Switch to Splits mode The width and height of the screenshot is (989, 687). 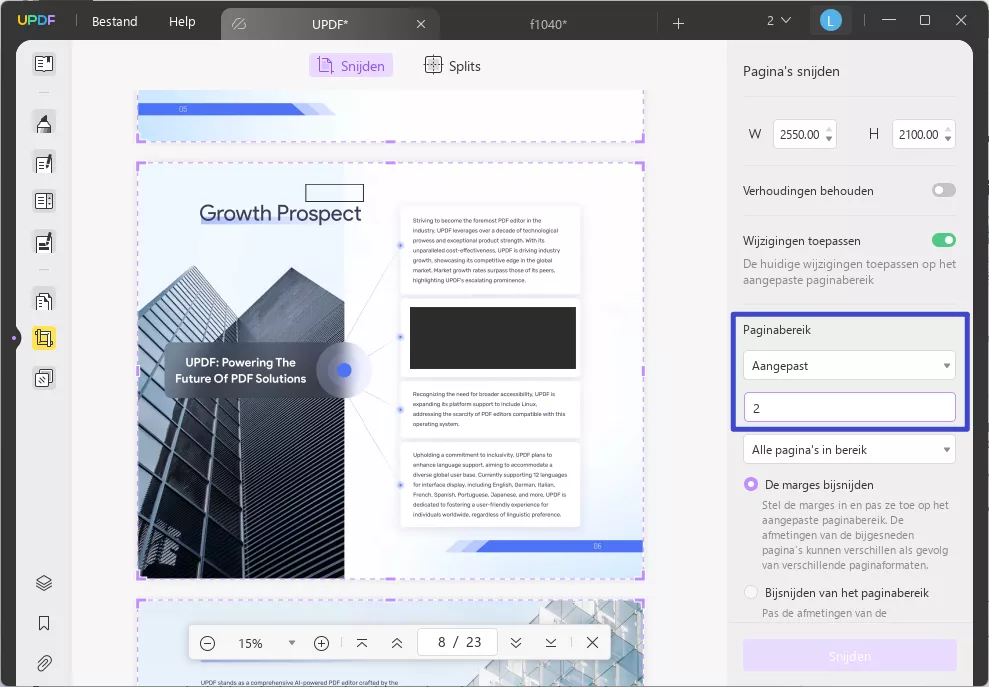pyautogui.click(x=451, y=65)
